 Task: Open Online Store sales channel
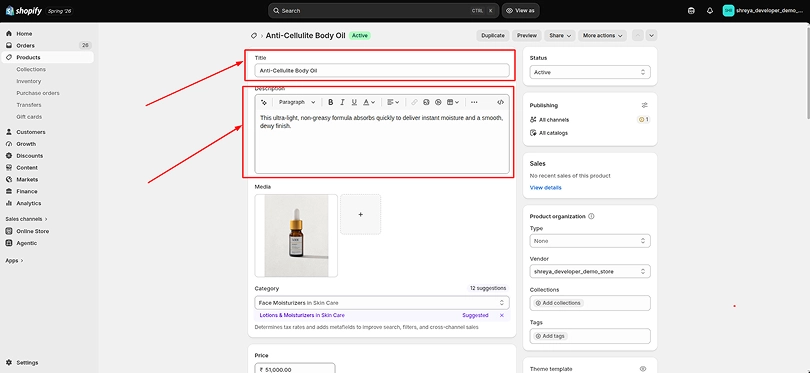click(x=33, y=231)
